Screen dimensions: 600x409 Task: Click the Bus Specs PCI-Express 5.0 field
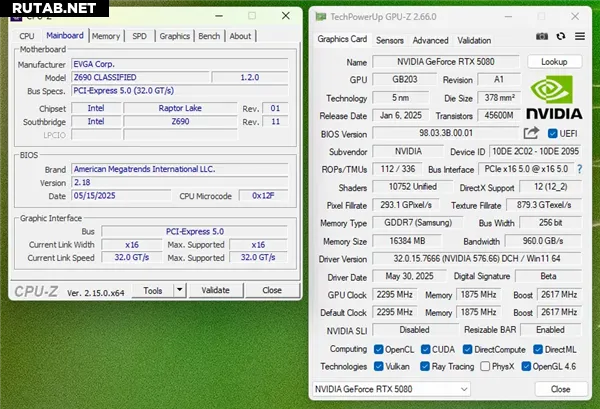180,91
